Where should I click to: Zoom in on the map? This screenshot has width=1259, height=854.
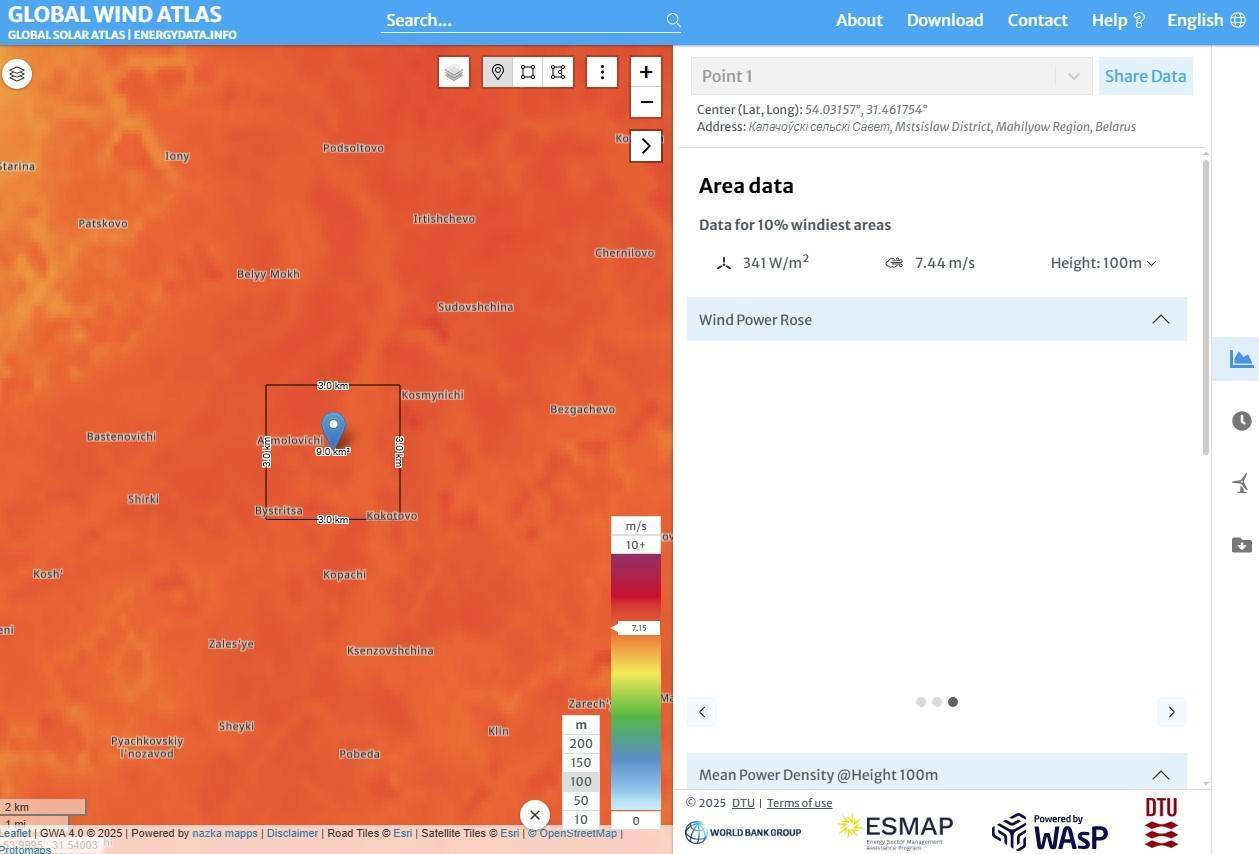[x=646, y=72]
